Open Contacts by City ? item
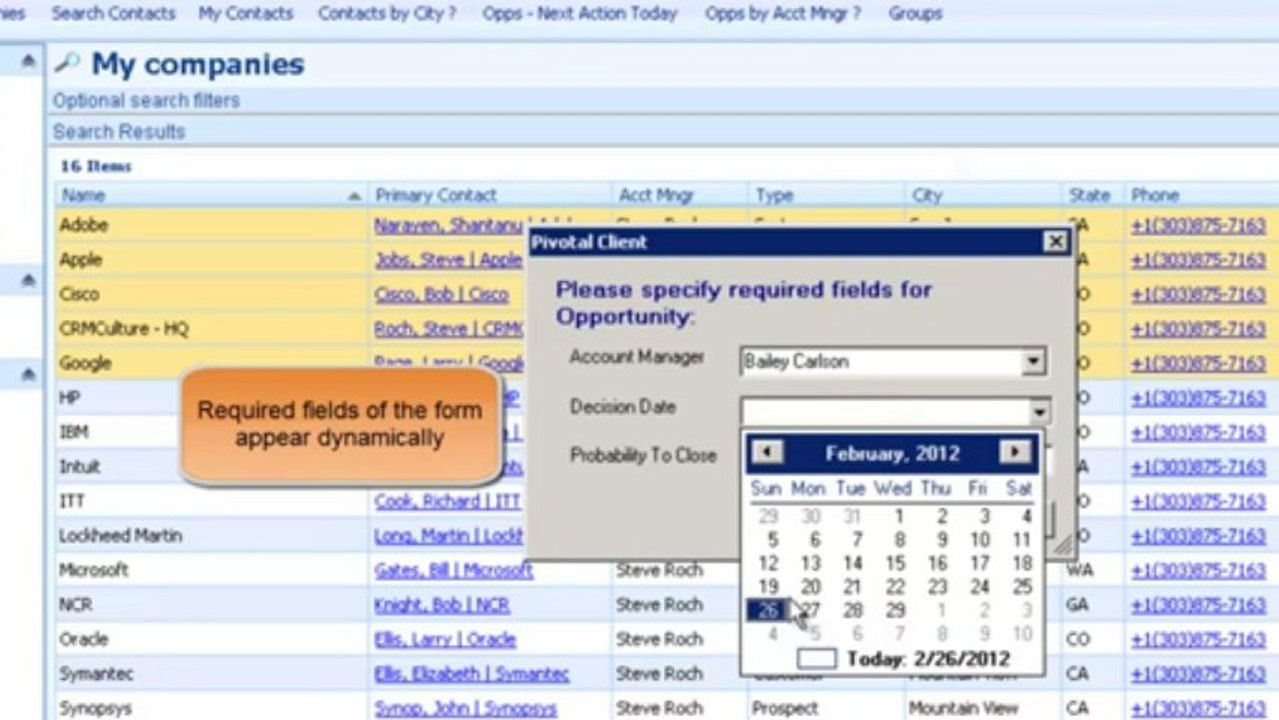This screenshot has width=1279, height=720. point(388,14)
